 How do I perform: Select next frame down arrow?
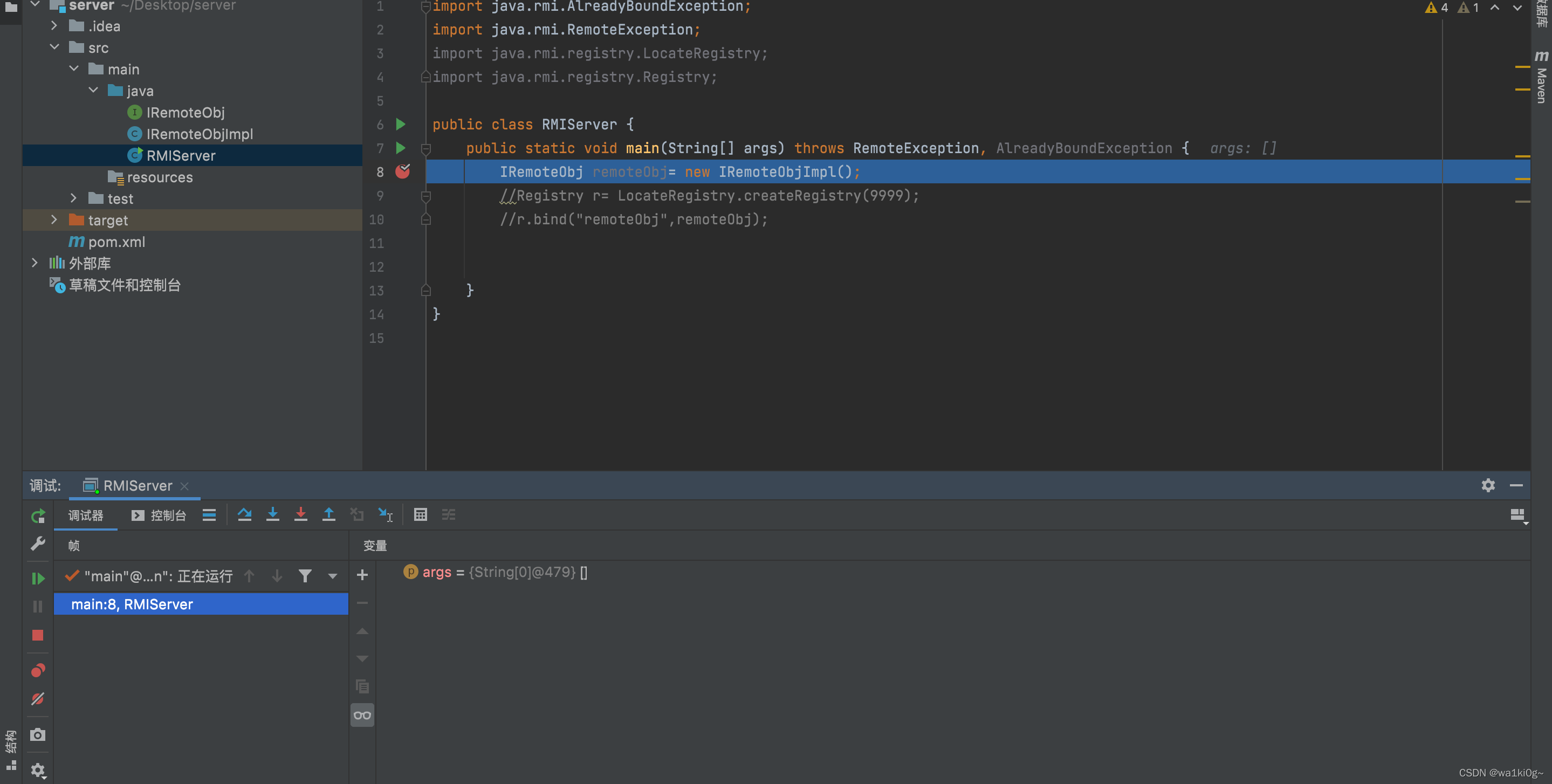[x=277, y=576]
